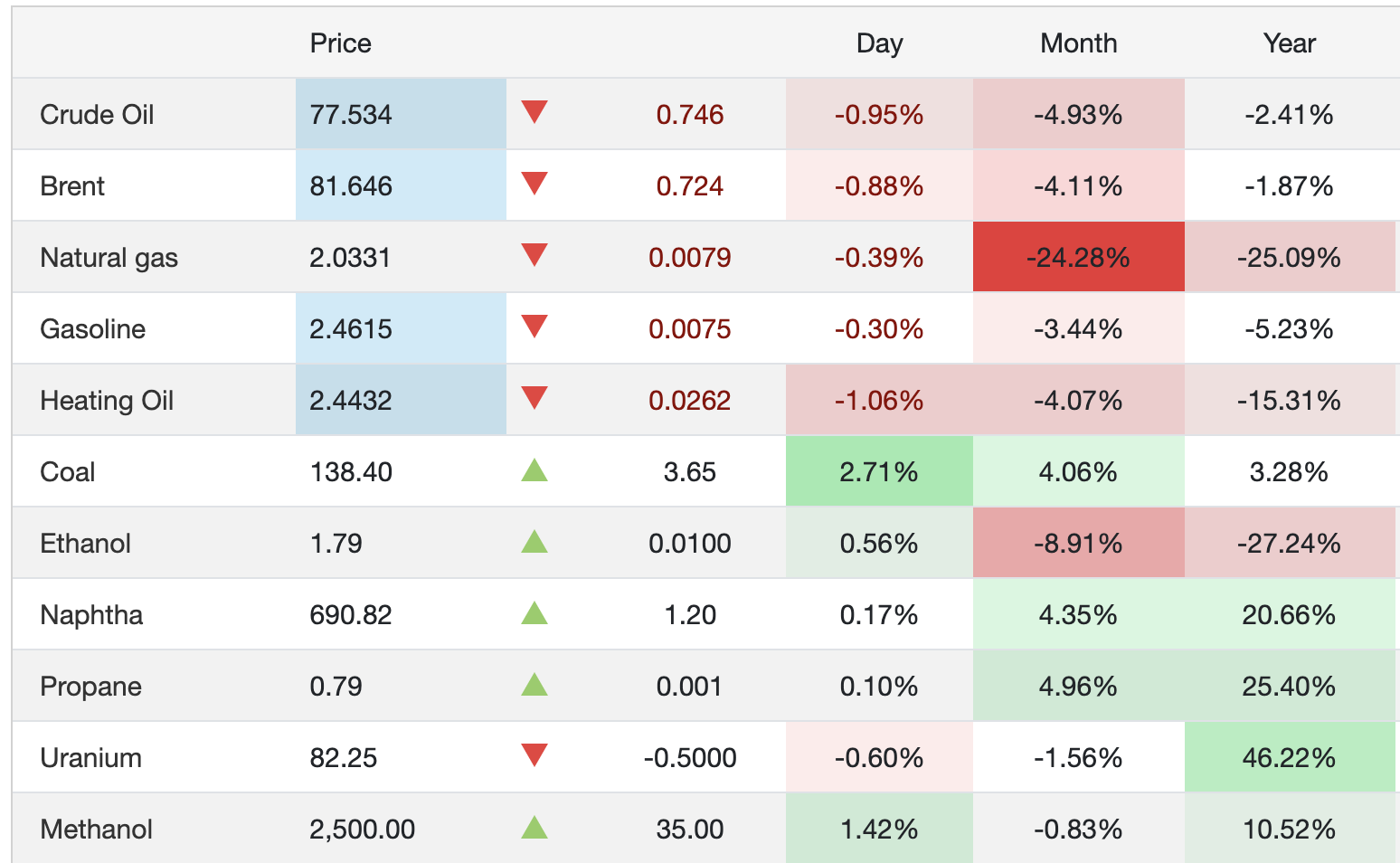Open the Methanol commodity link
This screenshot has width=1400, height=863.
96,830
